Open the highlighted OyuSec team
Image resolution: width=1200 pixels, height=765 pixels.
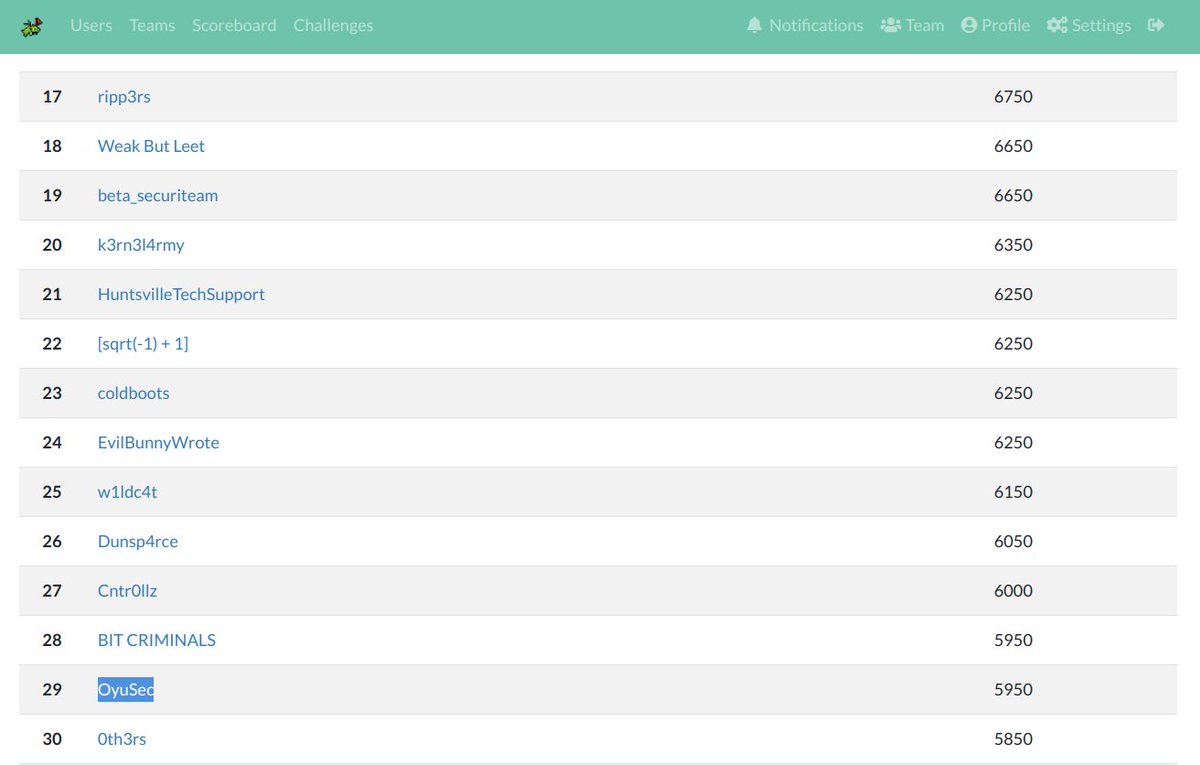tap(126, 690)
